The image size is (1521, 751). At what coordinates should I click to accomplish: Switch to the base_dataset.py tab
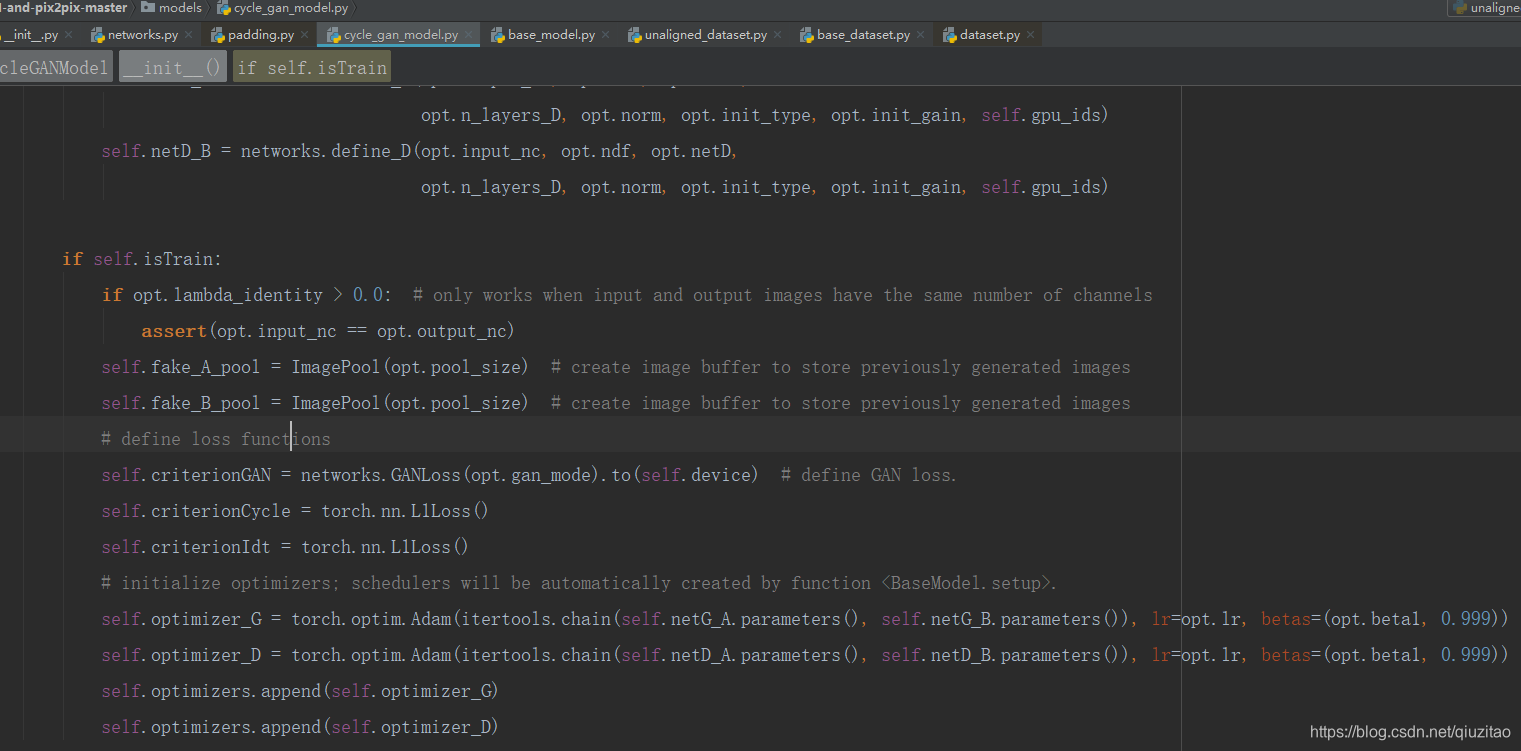click(864, 35)
